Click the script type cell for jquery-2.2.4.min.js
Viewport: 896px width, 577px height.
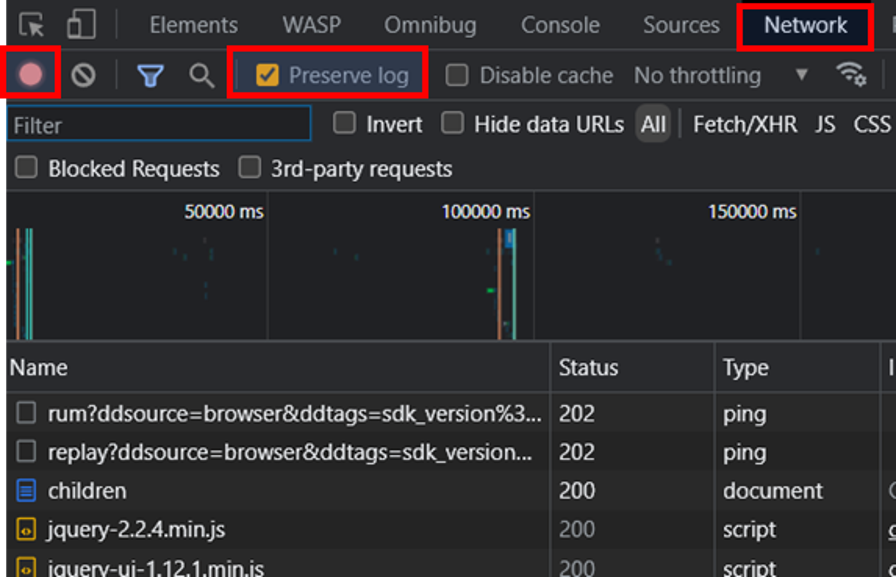[x=749, y=530]
